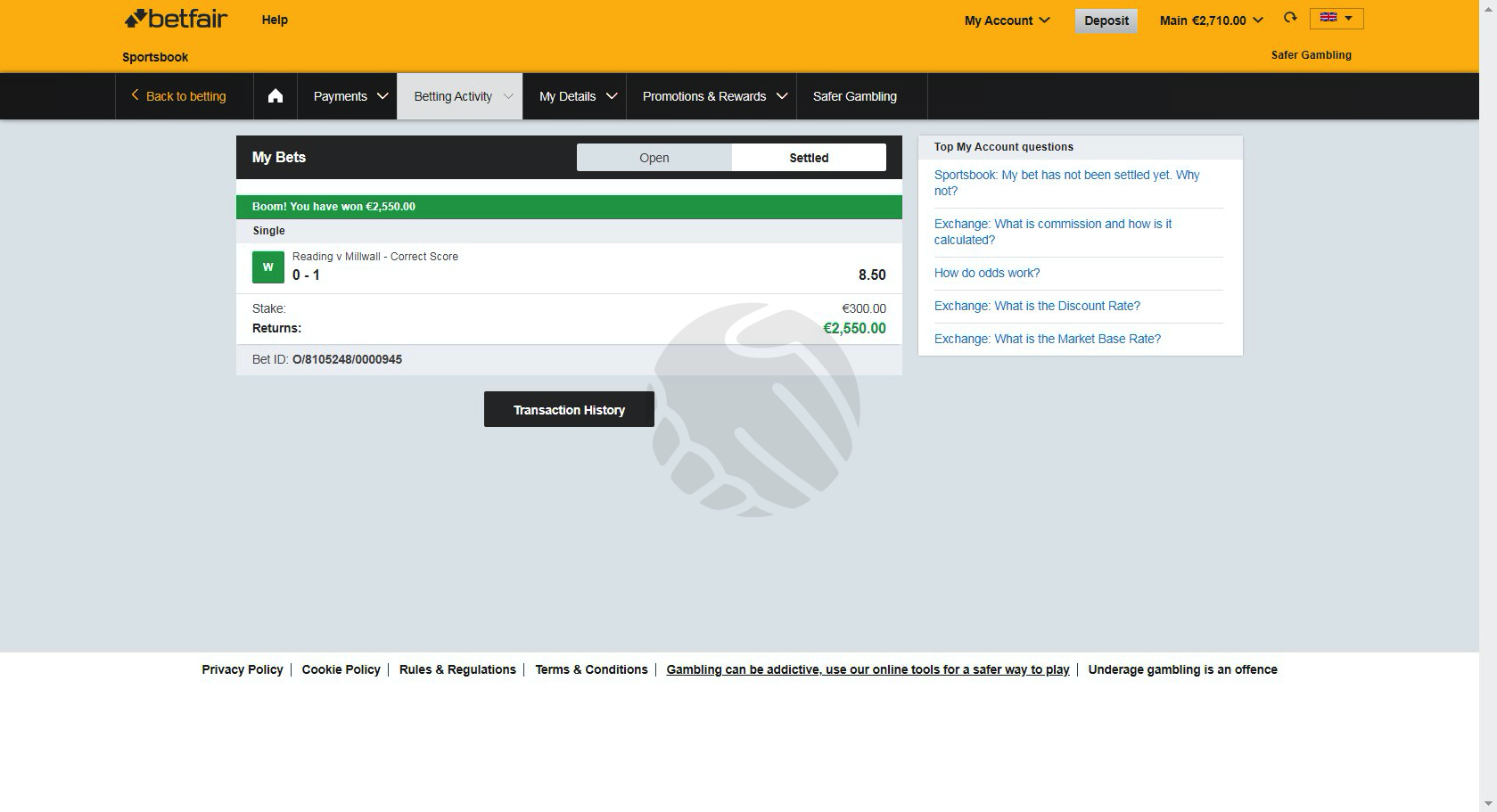Open the Privacy Policy footer link
The width and height of the screenshot is (1497, 812).
pos(243,669)
